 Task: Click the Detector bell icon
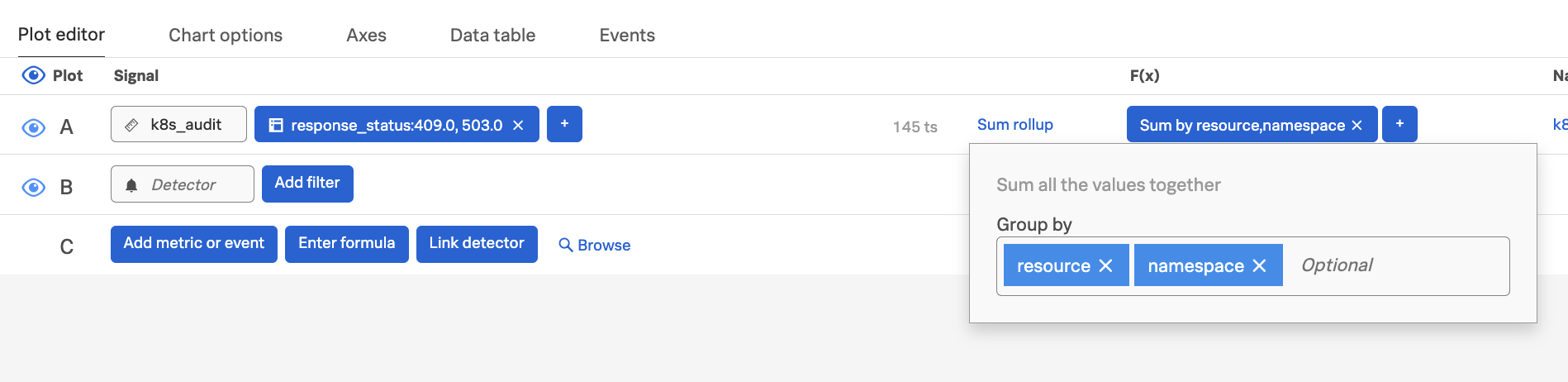(131, 185)
